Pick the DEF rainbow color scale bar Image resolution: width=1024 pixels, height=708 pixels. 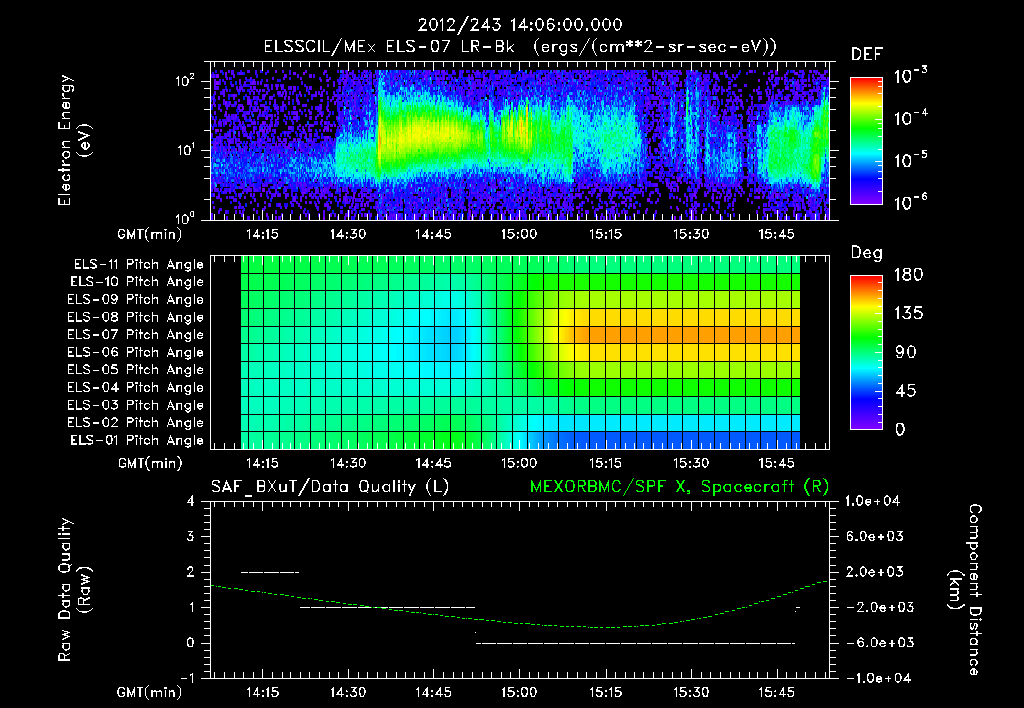tap(866, 140)
